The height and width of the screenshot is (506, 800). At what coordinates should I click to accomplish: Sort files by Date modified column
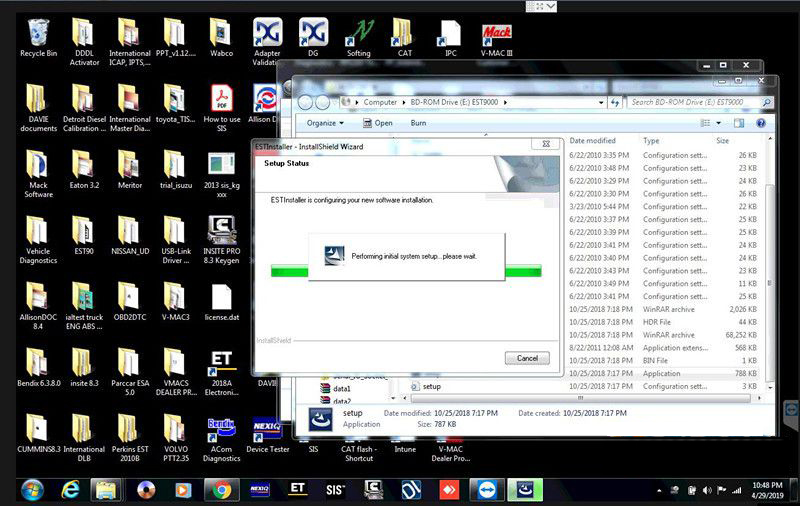592,140
